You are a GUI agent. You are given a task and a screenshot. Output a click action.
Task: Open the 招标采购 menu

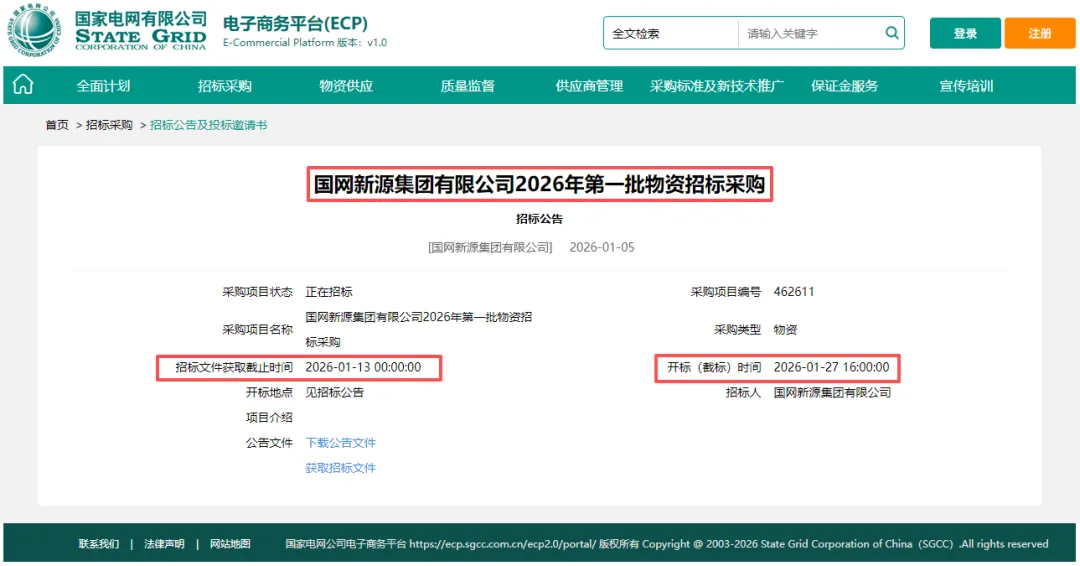(225, 86)
